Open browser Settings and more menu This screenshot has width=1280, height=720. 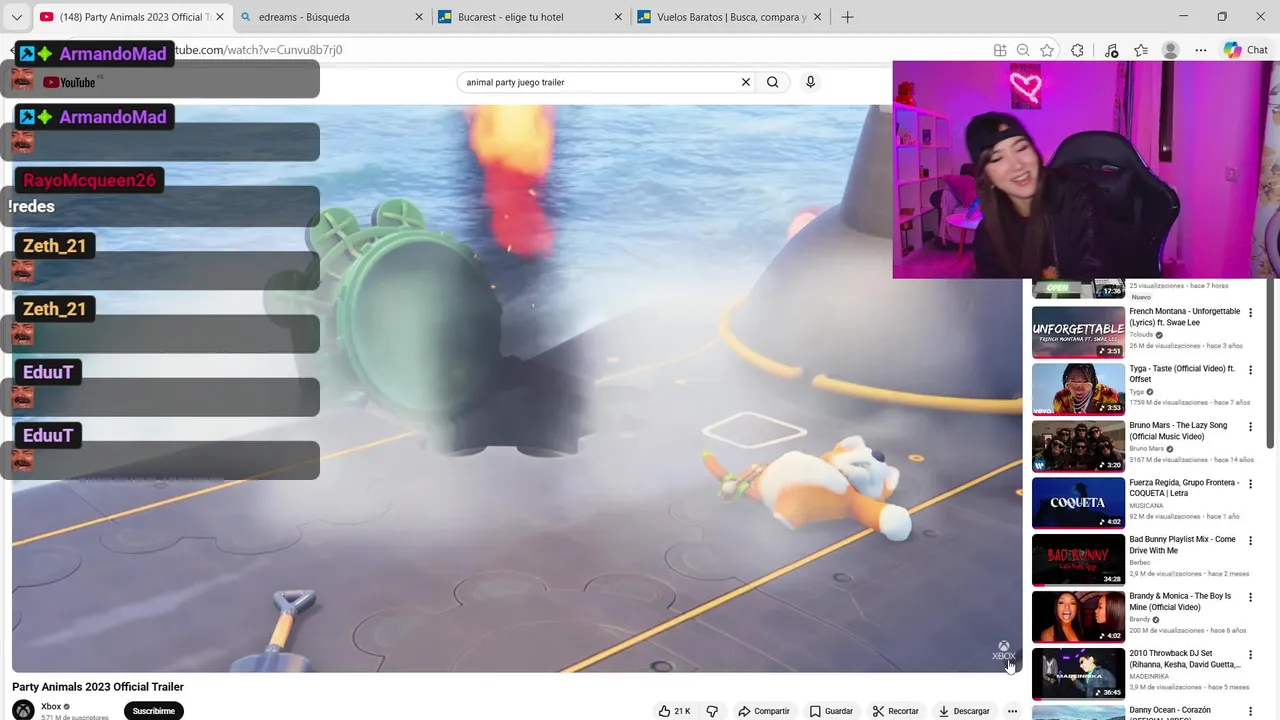click(x=1201, y=50)
